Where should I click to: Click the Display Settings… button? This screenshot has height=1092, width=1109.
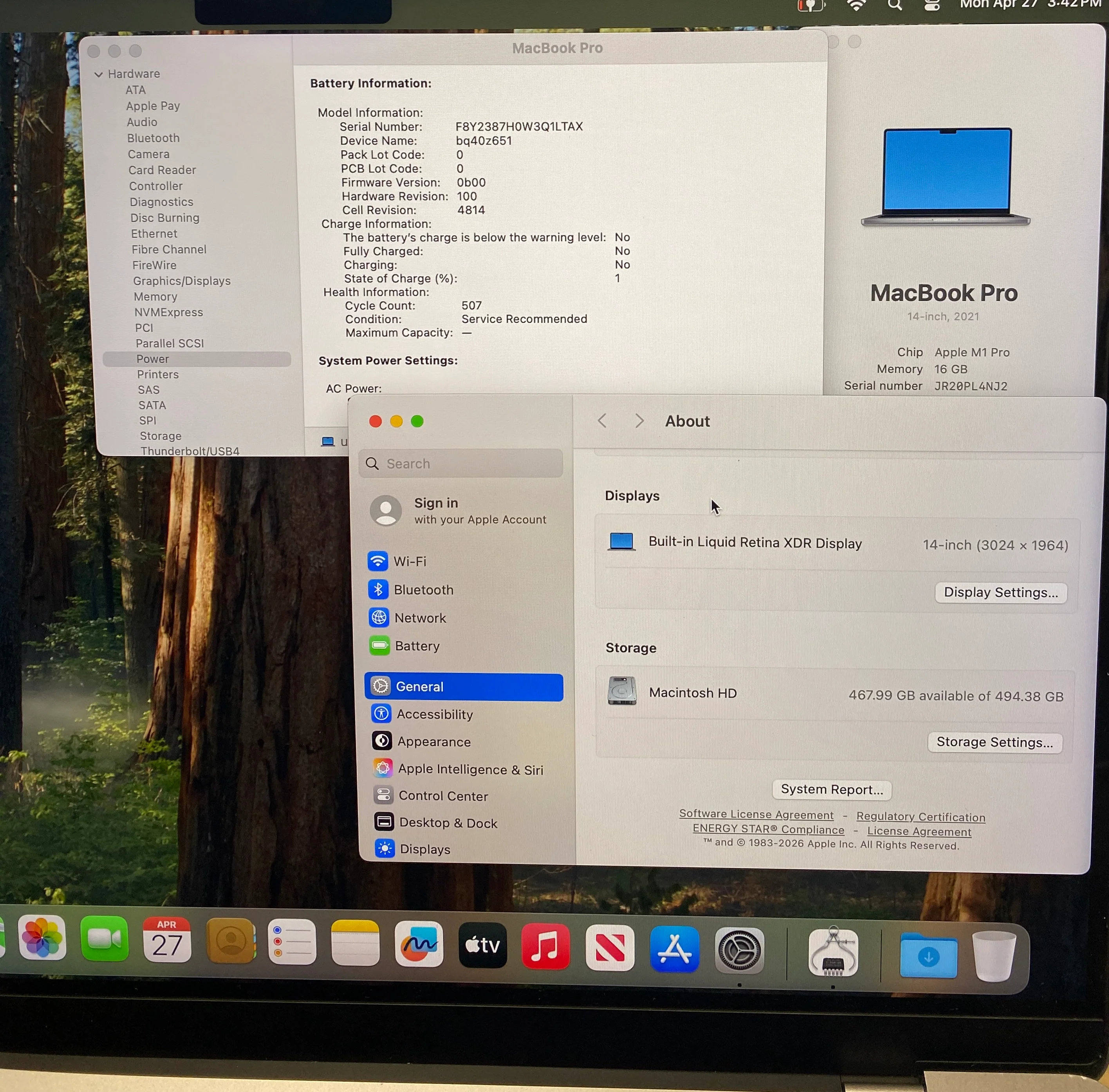pyautogui.click(x=1001, y=592)
